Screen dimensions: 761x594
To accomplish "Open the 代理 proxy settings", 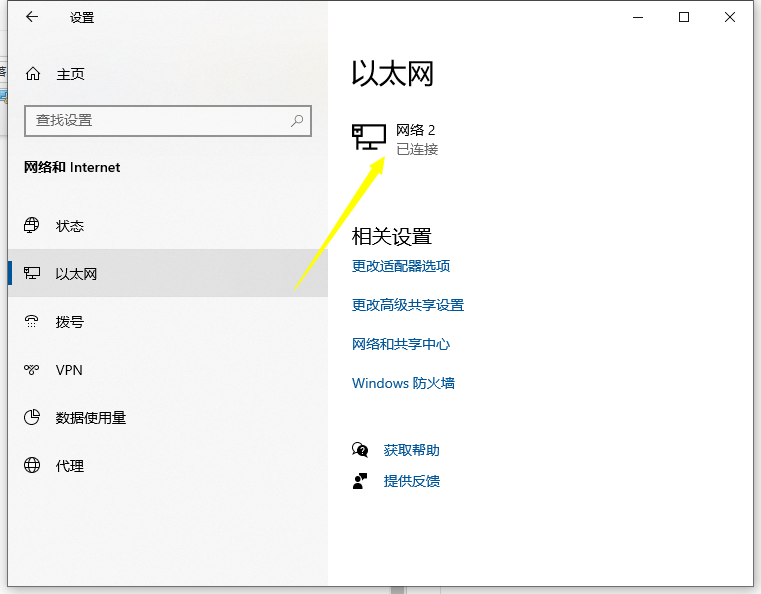I will 69,466.
